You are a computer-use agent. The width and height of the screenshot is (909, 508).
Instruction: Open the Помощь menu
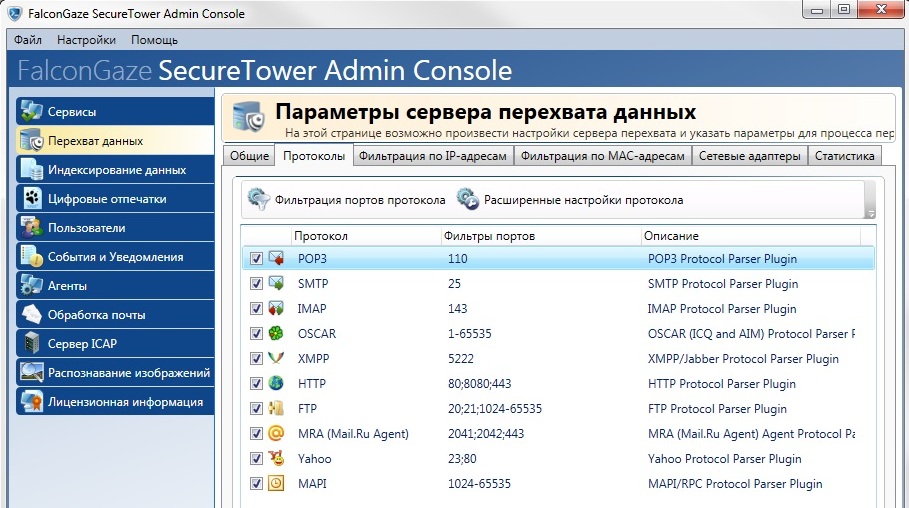click(154, 40)
